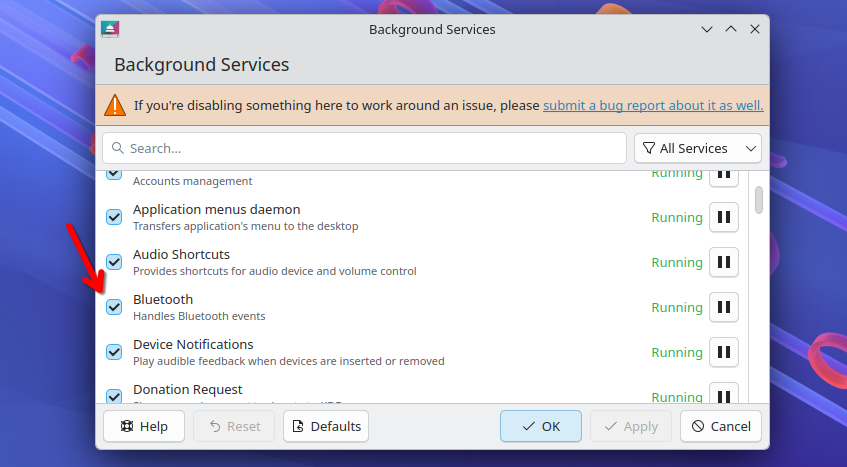This screenshot has height=467, width=847.
Task: Pause the Accounts management service
Action: 724,175
